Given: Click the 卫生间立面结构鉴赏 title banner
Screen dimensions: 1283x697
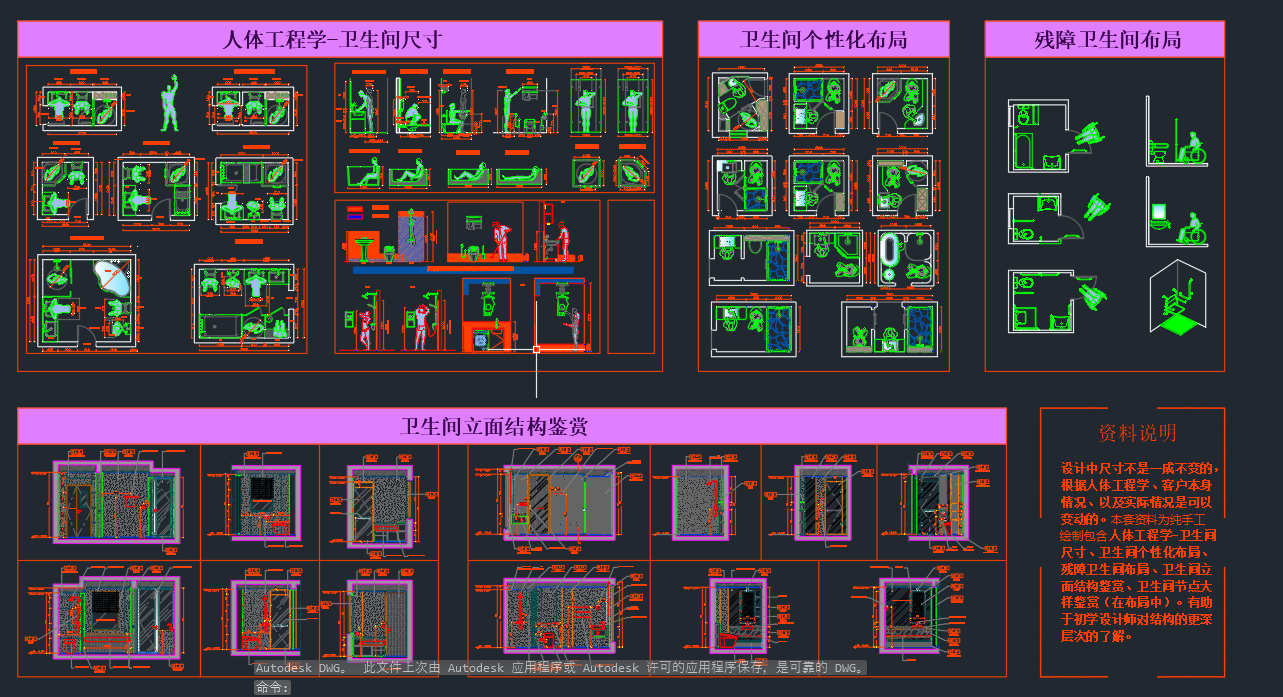Looking at the screenshot, I should coord(511,427).
